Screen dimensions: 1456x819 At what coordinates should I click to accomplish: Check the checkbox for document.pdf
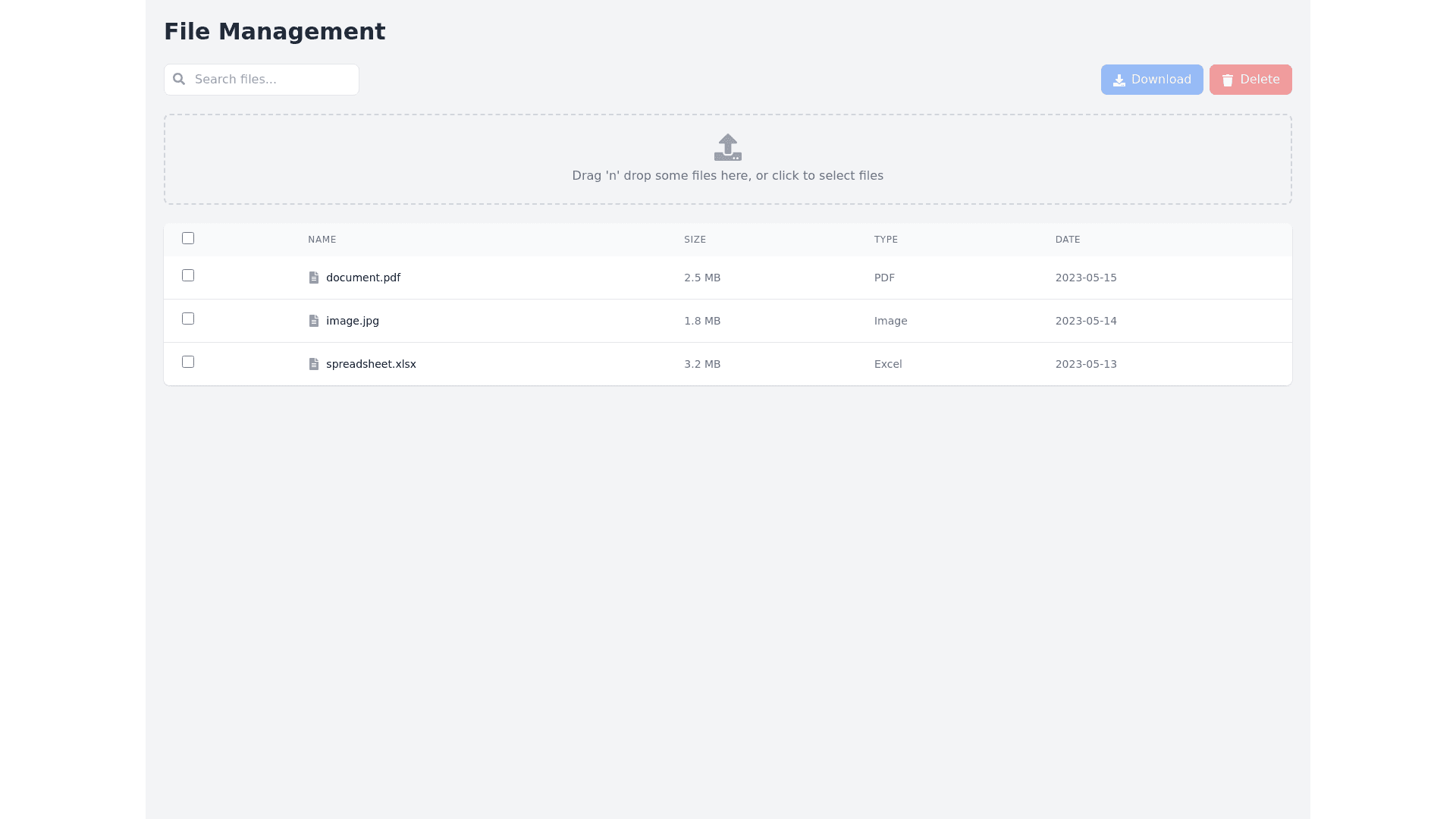(188, 275)
